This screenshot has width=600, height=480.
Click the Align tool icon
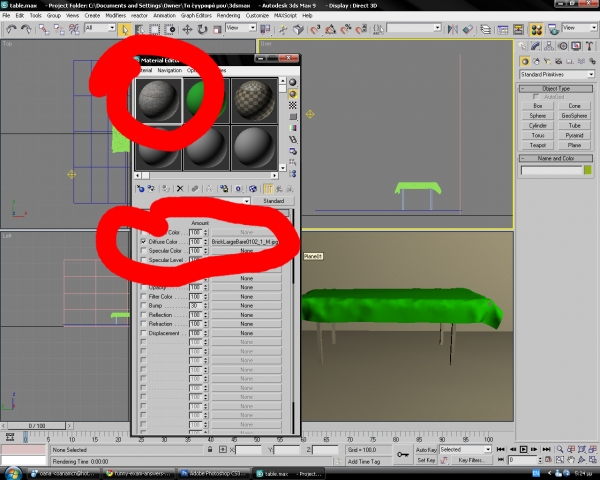coord(468,29)
